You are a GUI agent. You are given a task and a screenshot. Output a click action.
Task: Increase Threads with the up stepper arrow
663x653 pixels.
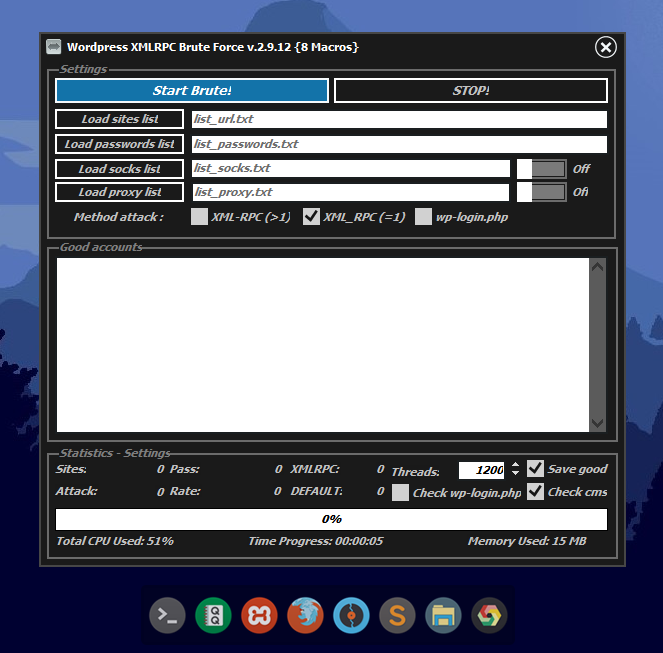click(x=515, y=465)
